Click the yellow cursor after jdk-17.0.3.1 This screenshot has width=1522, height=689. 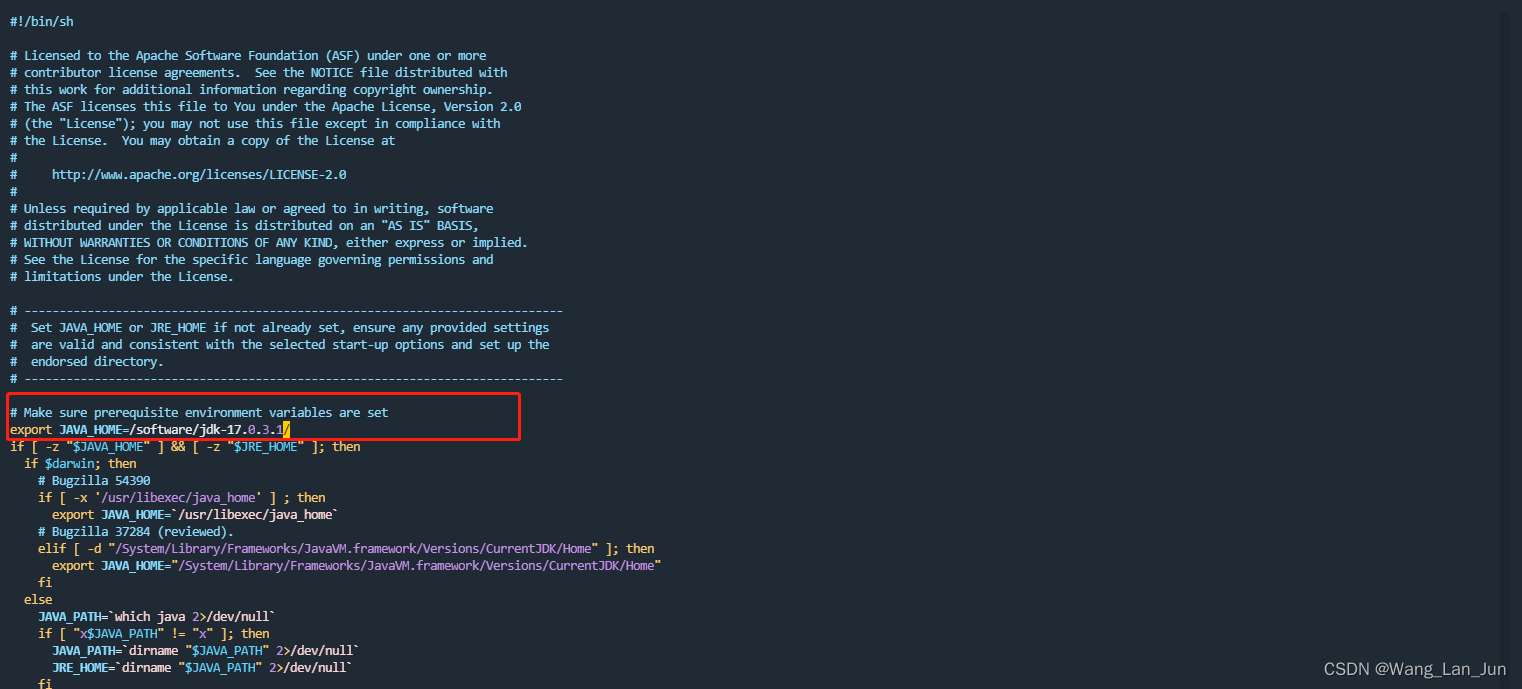coord(286,429)
